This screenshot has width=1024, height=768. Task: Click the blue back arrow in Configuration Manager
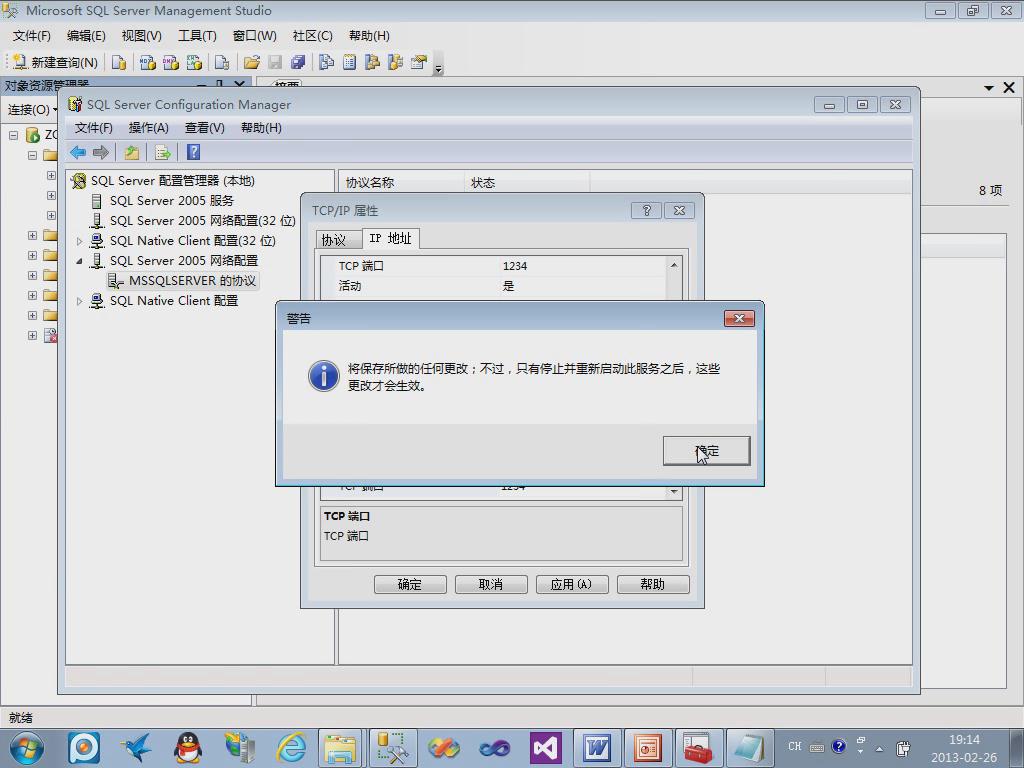78,152
